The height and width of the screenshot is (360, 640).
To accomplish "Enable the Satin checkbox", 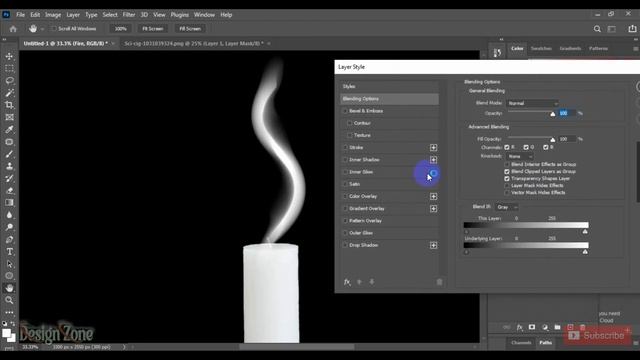I will (345, 184).
